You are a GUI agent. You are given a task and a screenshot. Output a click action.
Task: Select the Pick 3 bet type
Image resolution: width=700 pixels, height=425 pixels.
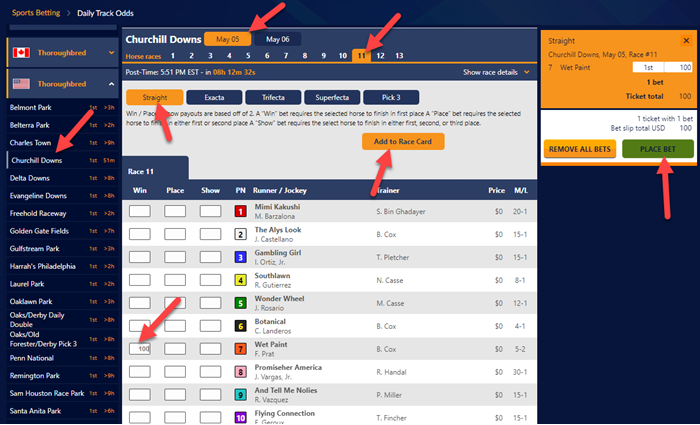[391, 97]
